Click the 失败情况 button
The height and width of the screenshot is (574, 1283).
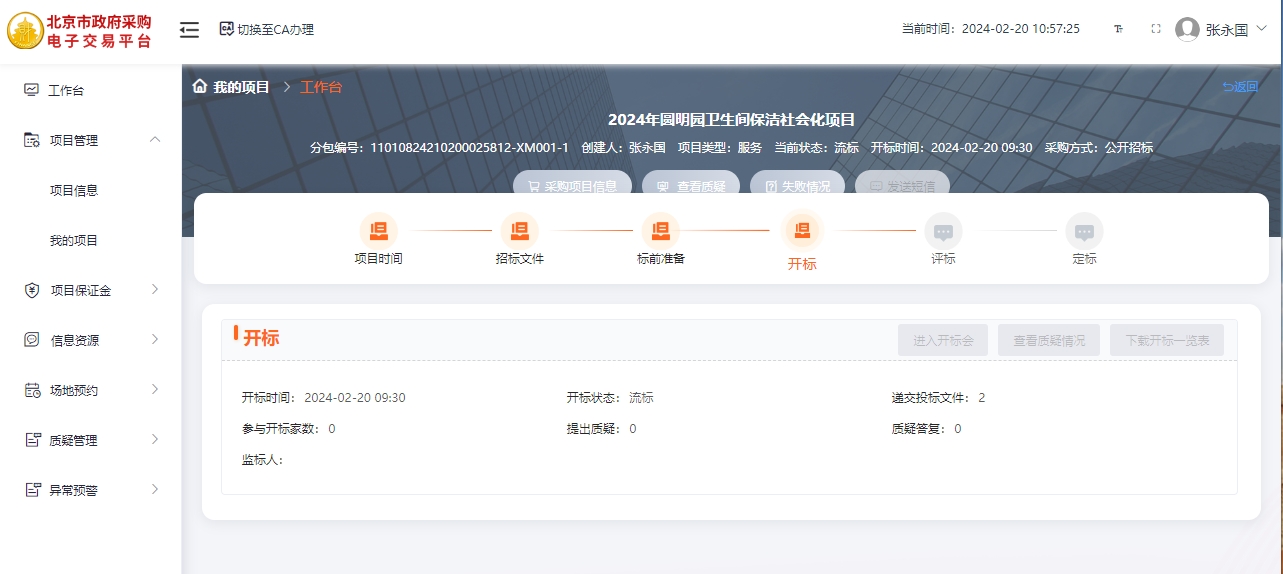pos(798,185)
